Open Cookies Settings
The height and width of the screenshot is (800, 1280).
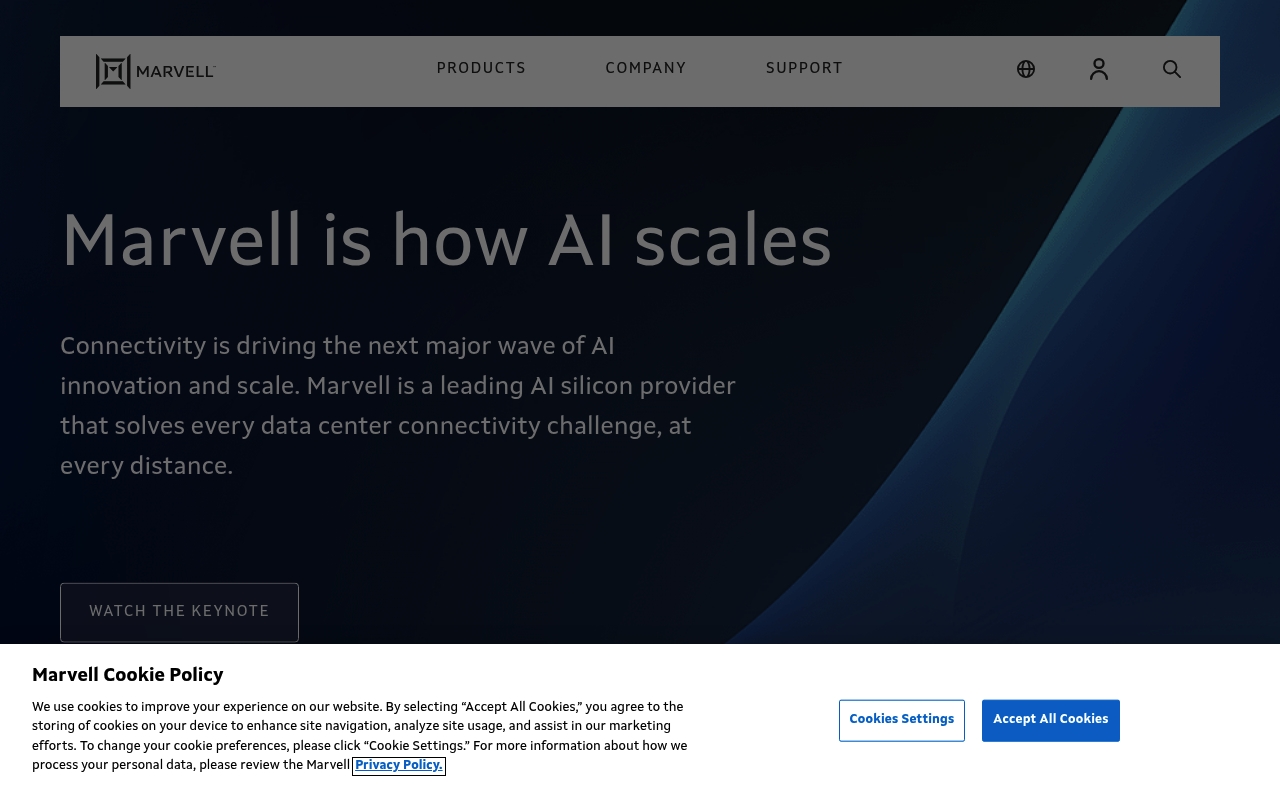902,720
